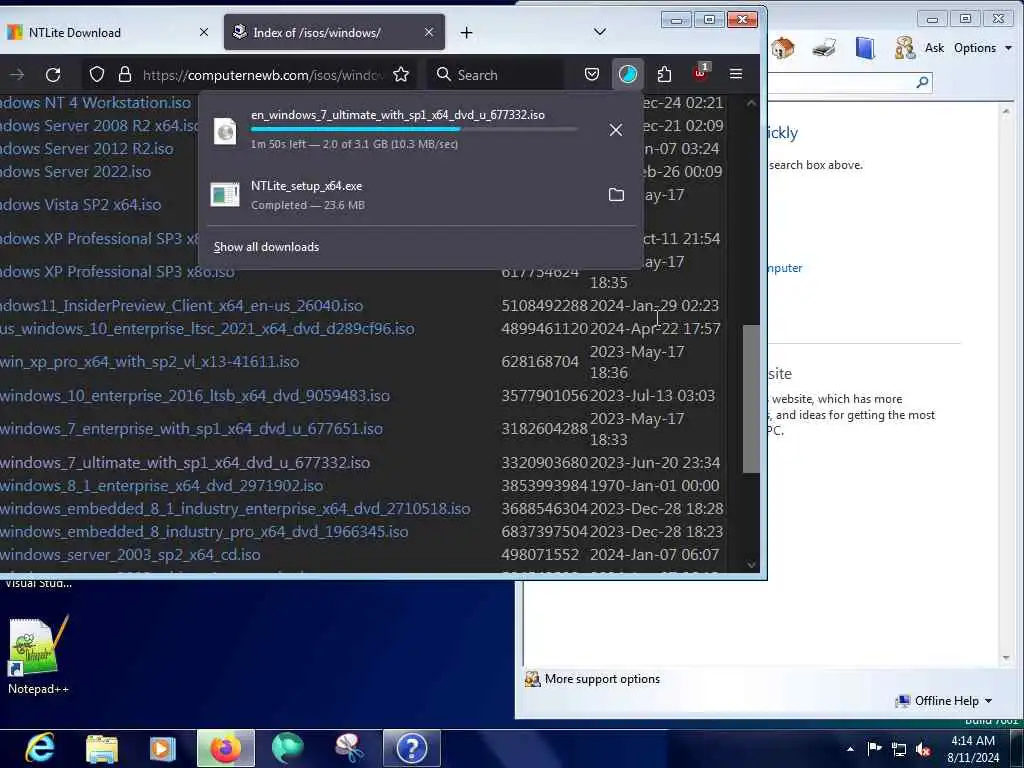Click windows_server_2003_sp2_x64_cd.iso link
This screenshot has width=1024, height=768.
(131, 554)
